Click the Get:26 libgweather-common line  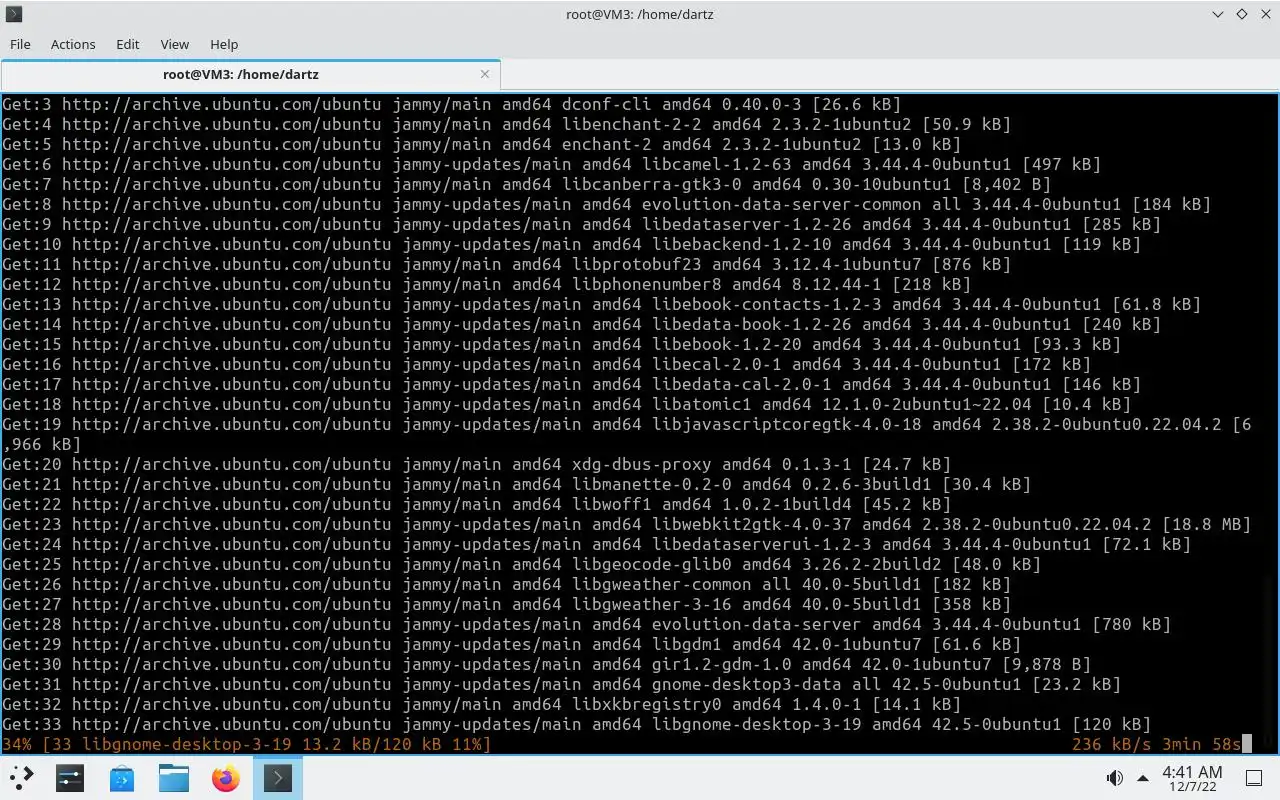pyautogui.click(x=506, y=584)
